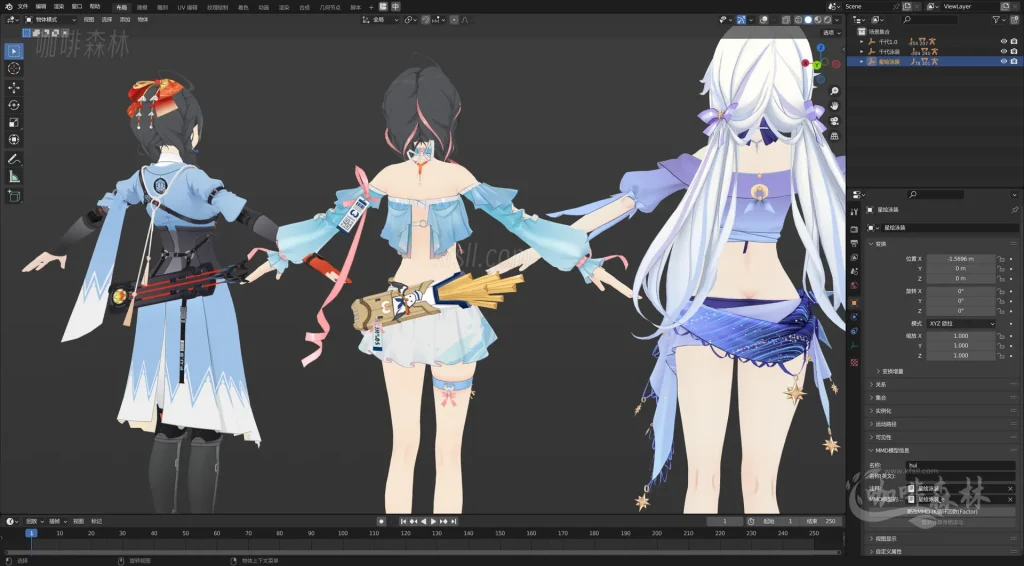
Task: Open the outliner filter dropdown
Action: click(x=999, y=20)
